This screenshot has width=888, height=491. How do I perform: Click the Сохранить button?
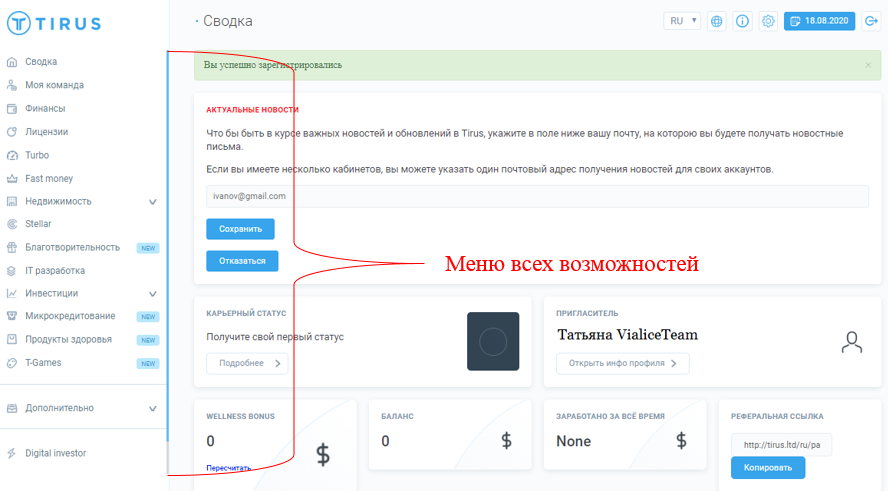coord(240,229)
